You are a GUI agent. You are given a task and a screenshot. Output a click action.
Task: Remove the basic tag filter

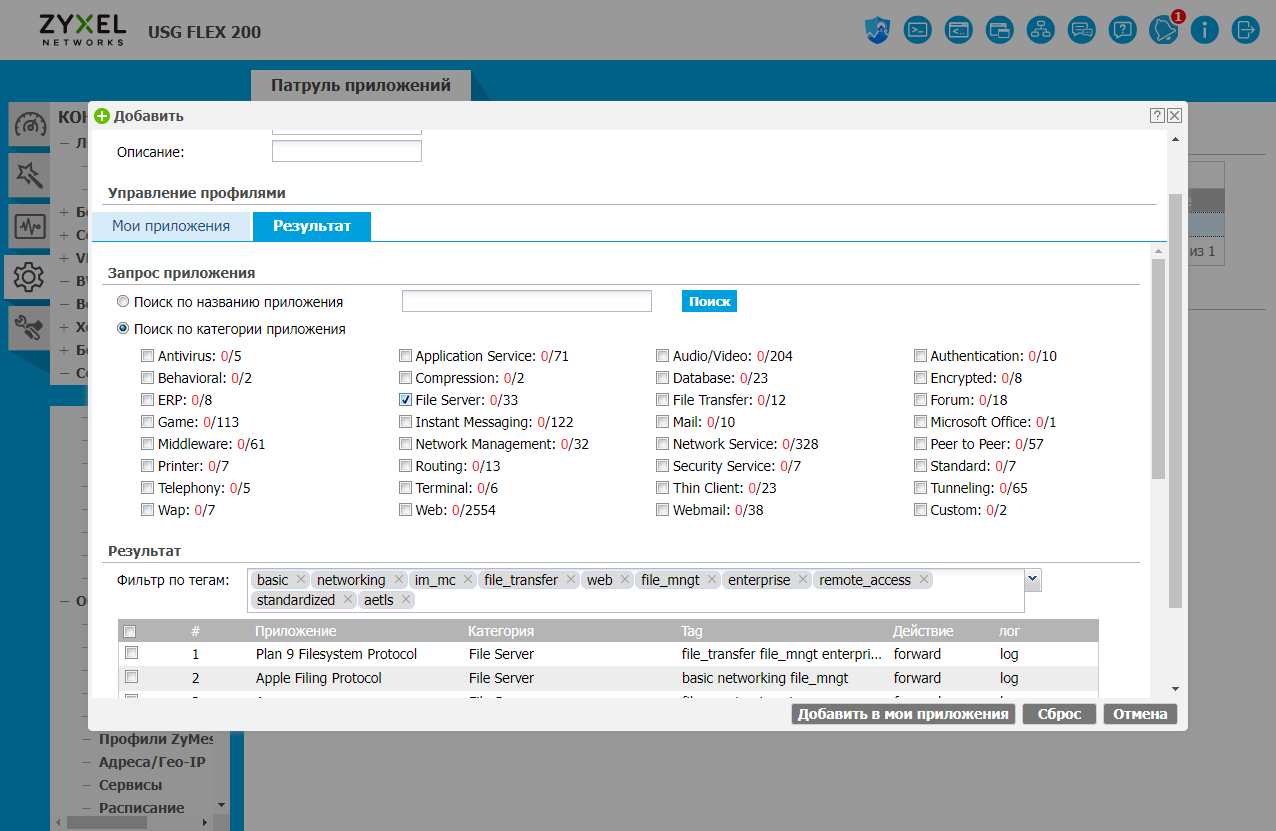coord(300,580)
